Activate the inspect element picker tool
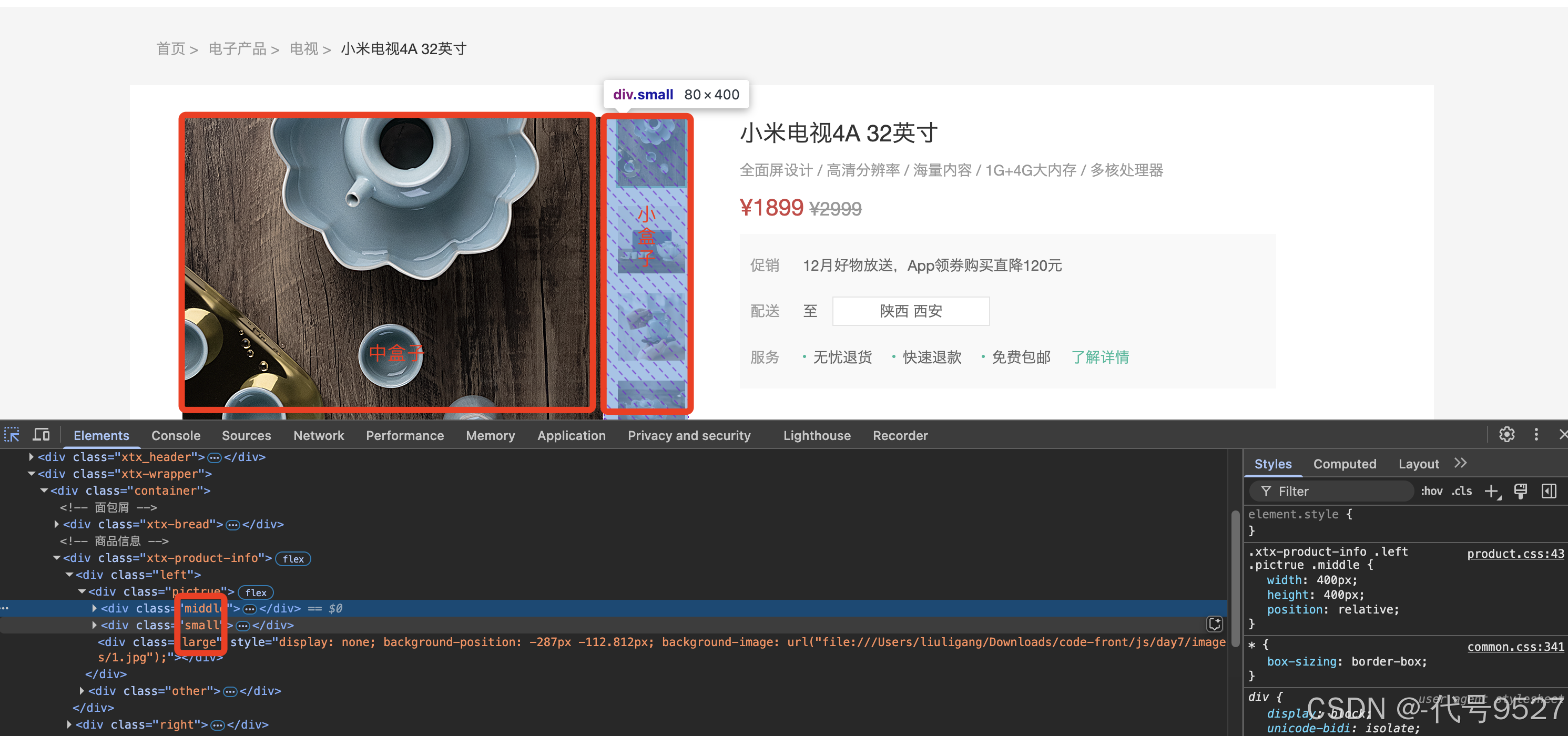The height and width of the screenshot is (736, 1568). pos(12,435)
